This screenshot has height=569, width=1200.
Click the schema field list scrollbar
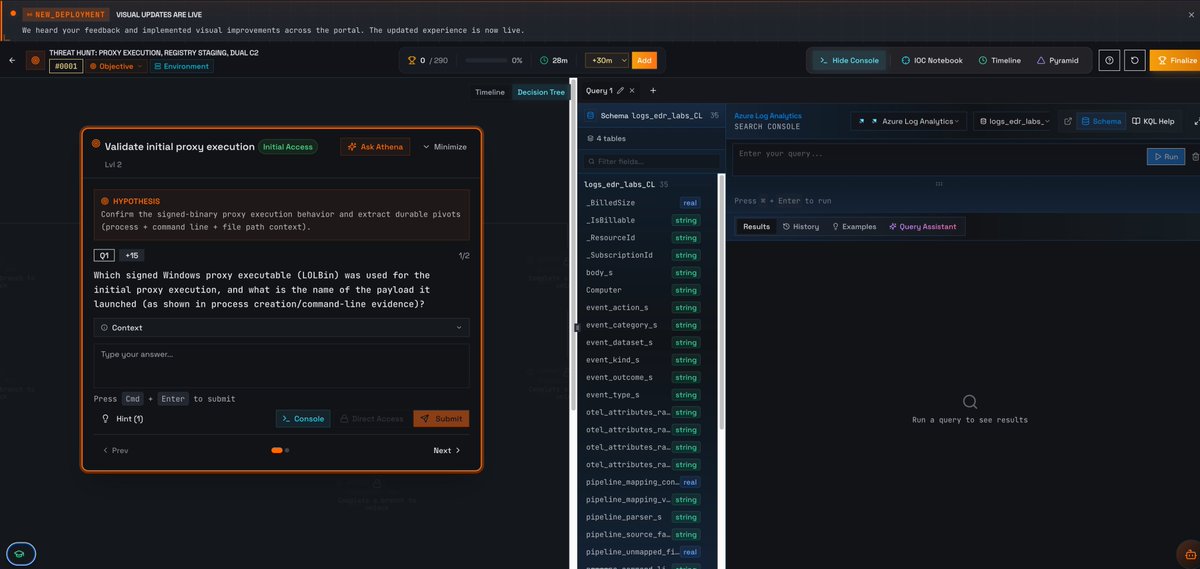[x=721, y=300]
